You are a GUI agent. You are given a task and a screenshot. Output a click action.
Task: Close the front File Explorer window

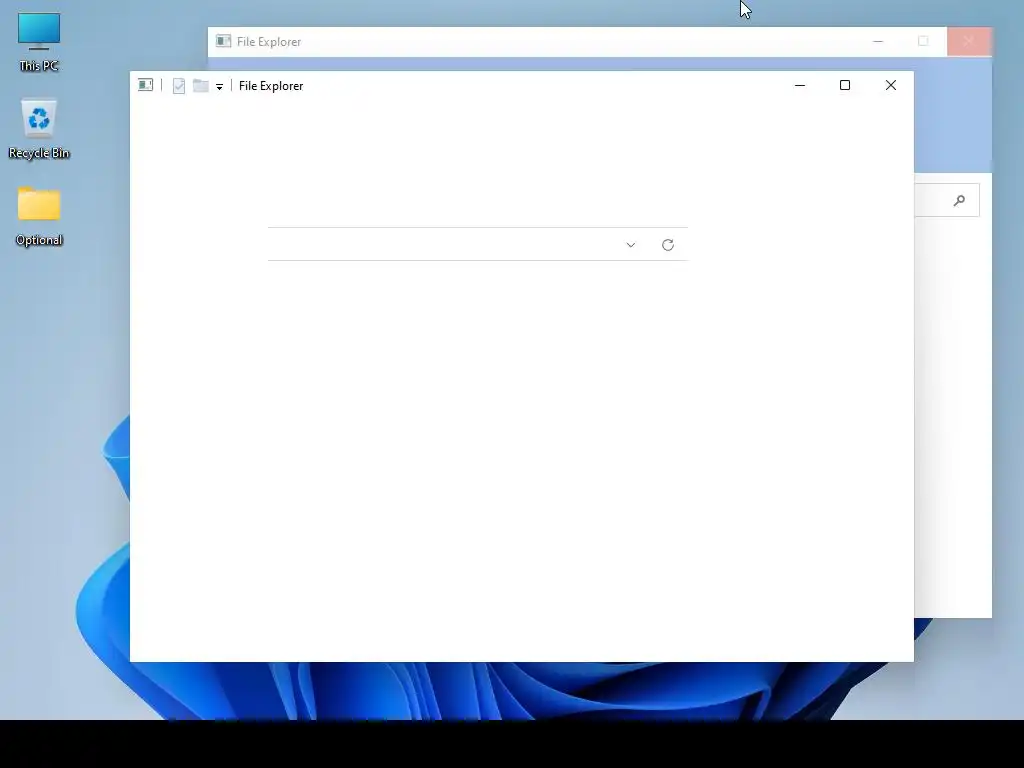tap(891, 86)
